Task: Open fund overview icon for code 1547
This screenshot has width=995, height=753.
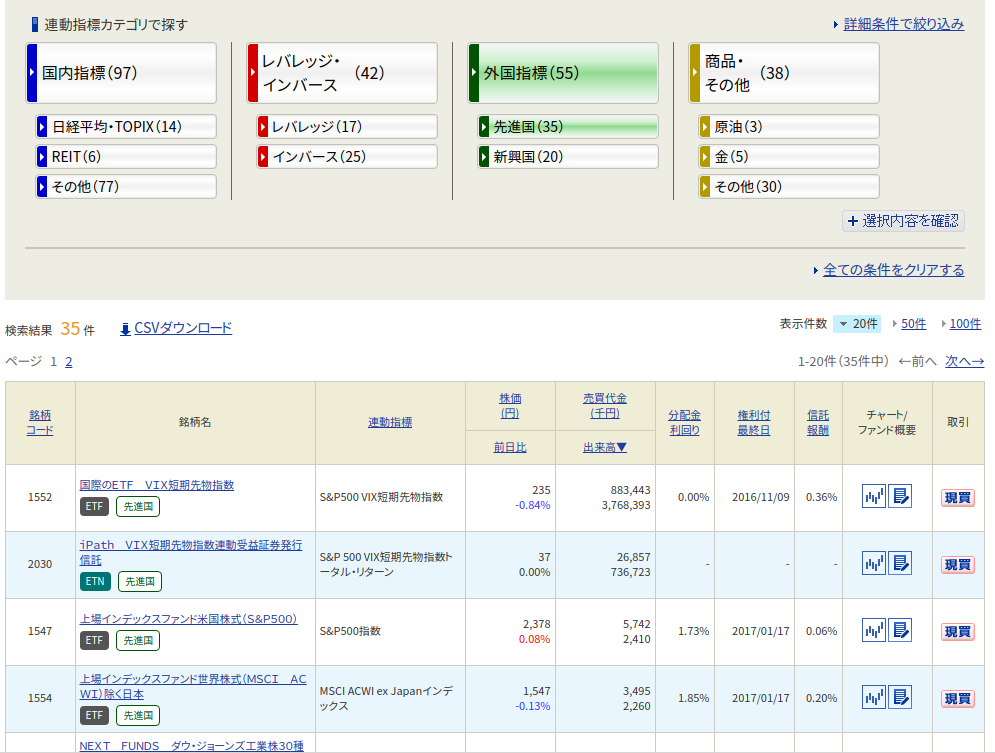Action: click(x=900, y=630)
